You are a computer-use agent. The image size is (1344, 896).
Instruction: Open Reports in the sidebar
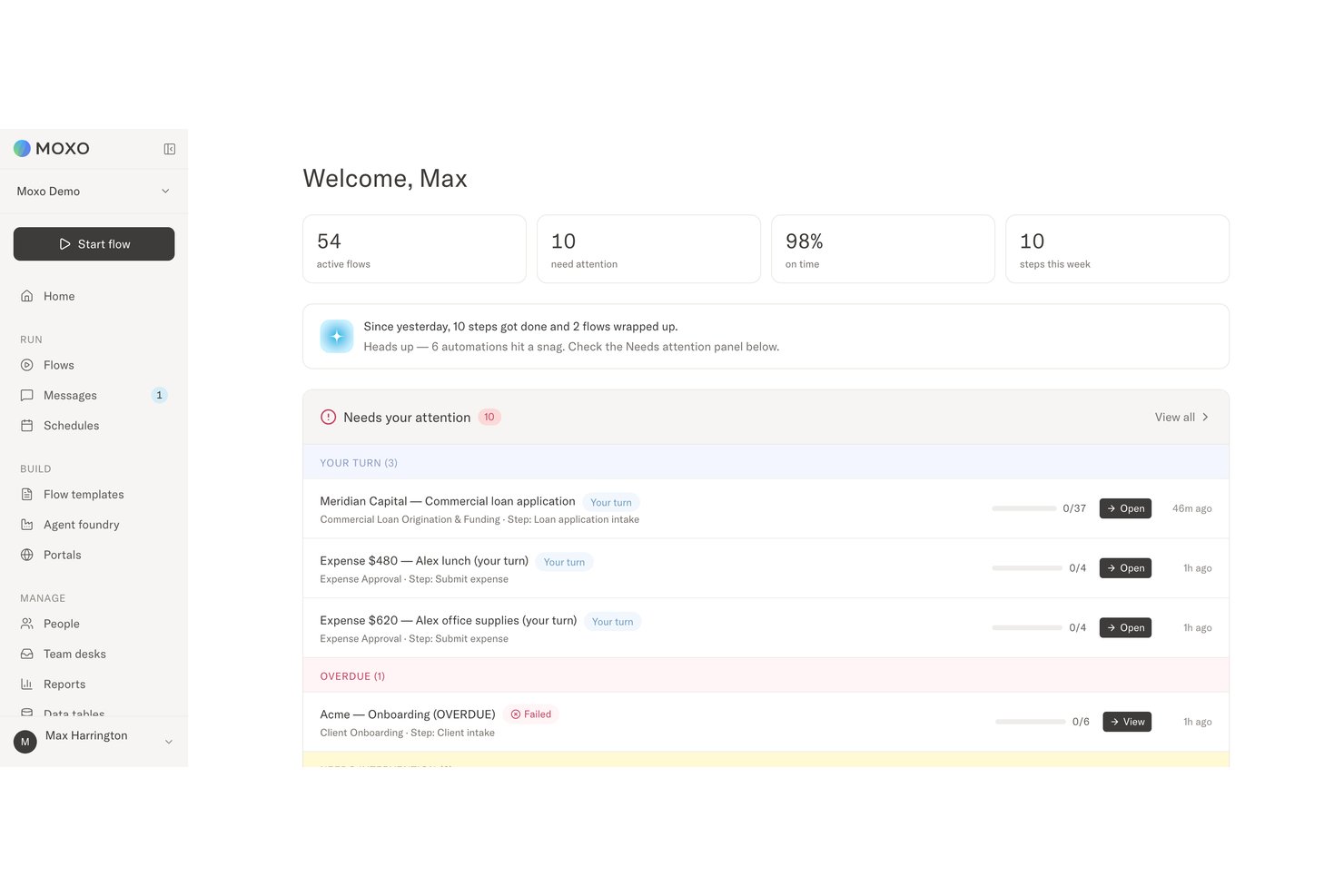click(94, 684)
